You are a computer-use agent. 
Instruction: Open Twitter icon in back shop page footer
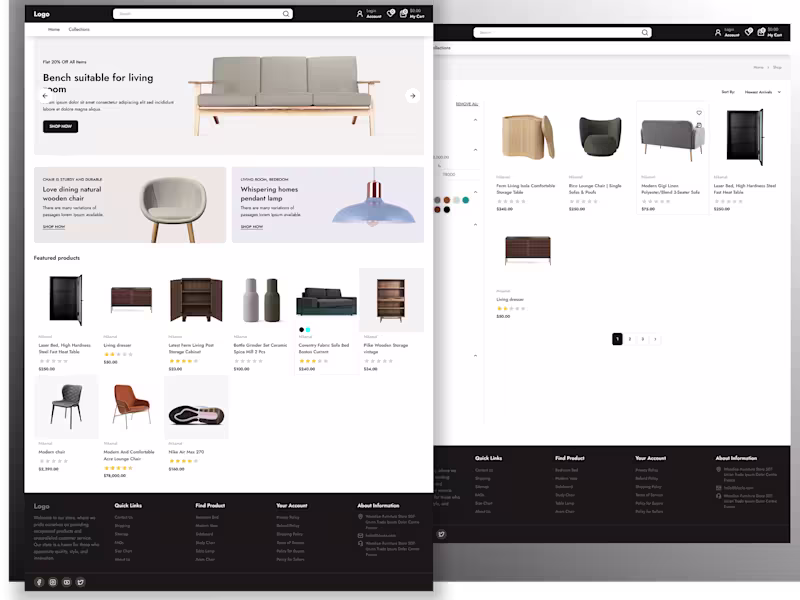point(441,534)
